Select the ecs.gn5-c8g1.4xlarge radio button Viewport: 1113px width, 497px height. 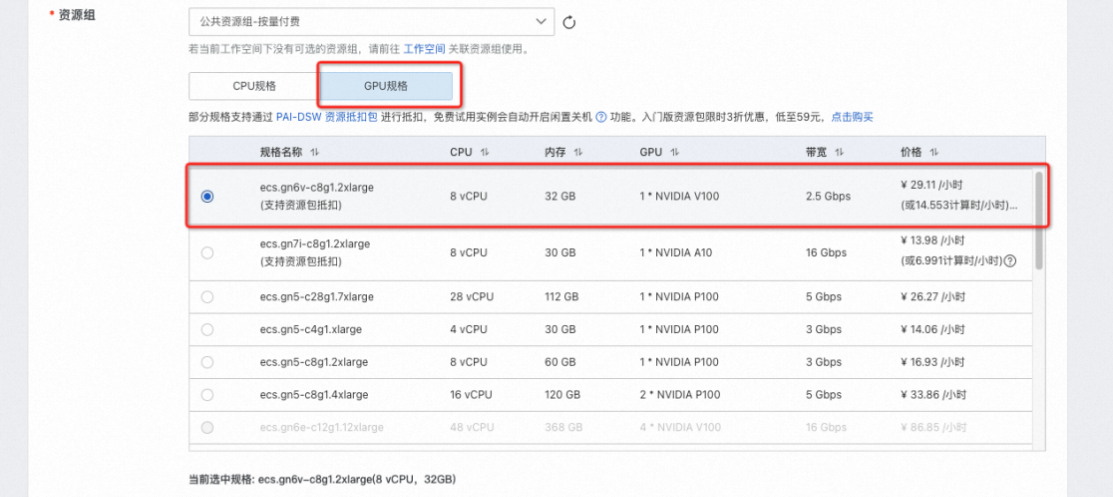click(207, 395)
